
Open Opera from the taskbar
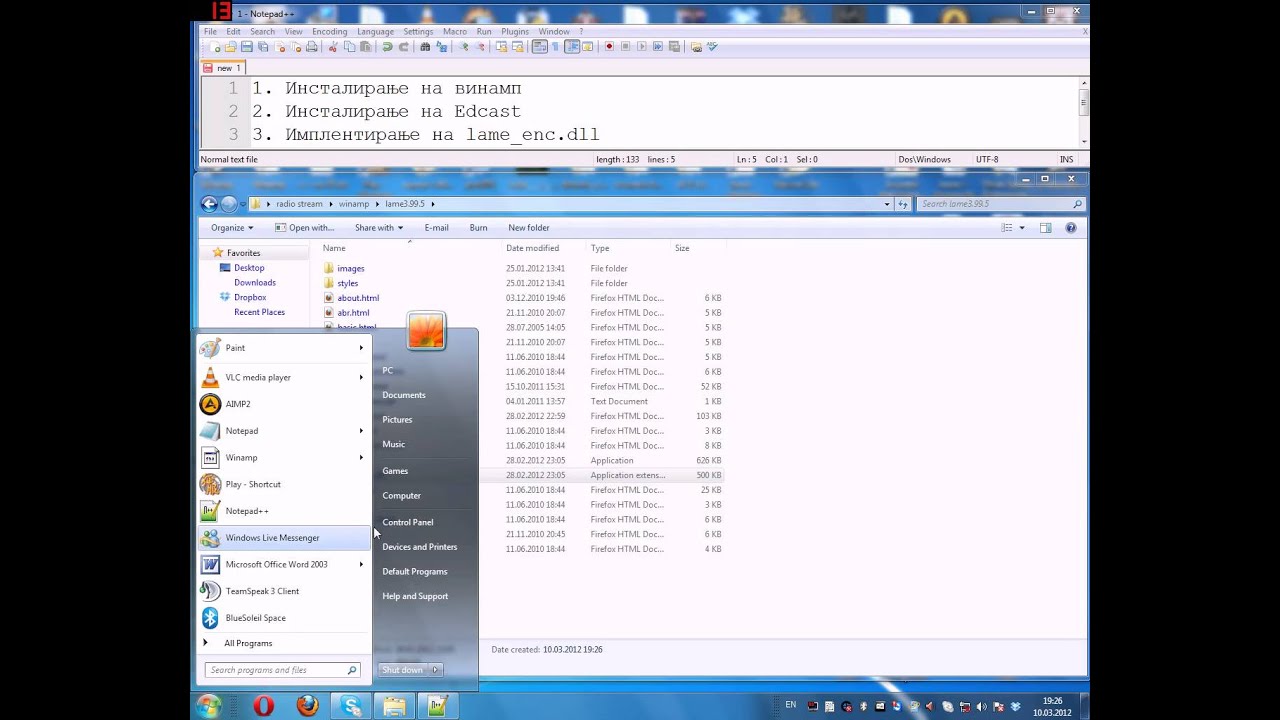(x=264, y=706)
